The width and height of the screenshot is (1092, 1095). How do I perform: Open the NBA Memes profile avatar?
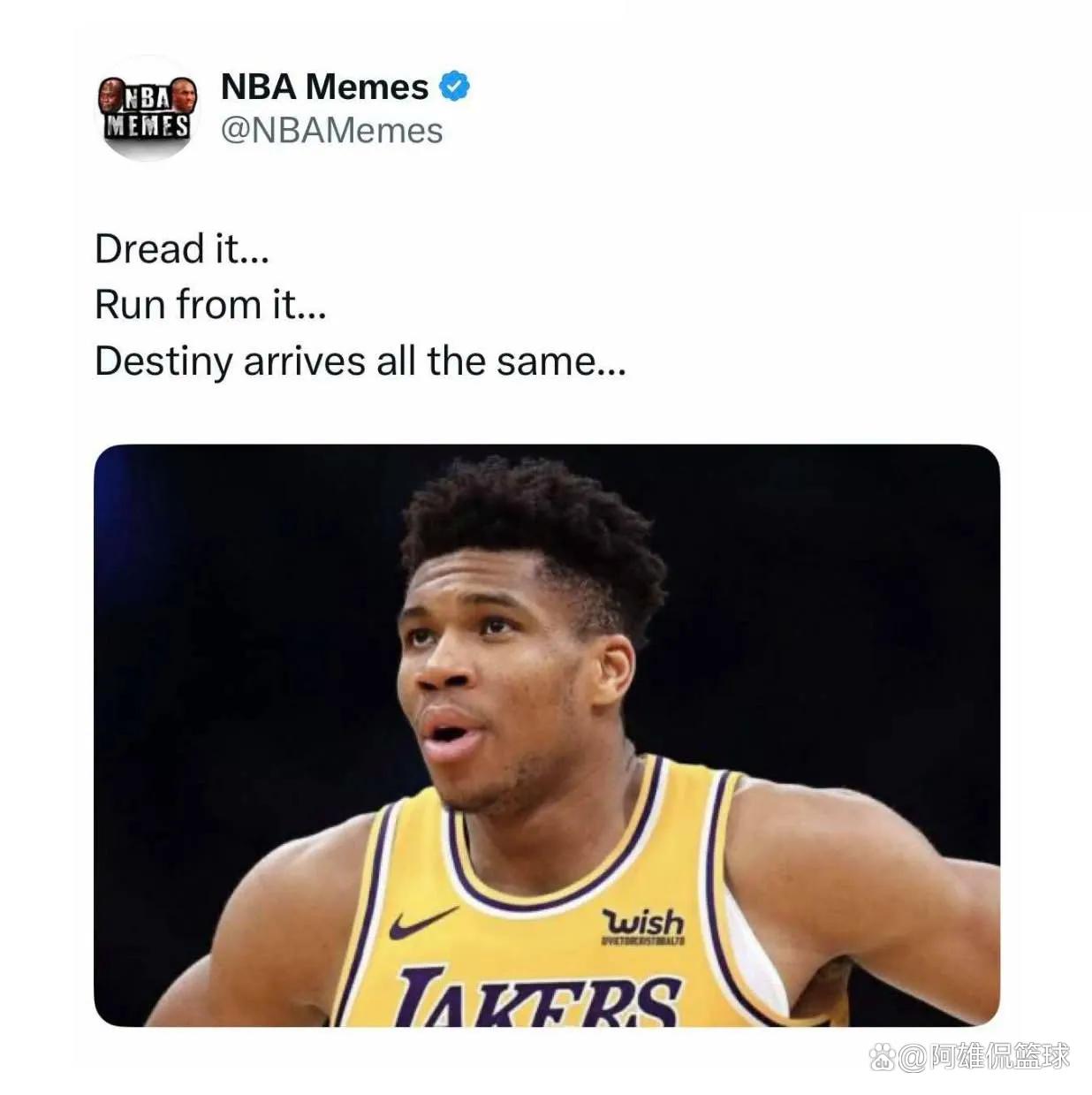point(147,110)
